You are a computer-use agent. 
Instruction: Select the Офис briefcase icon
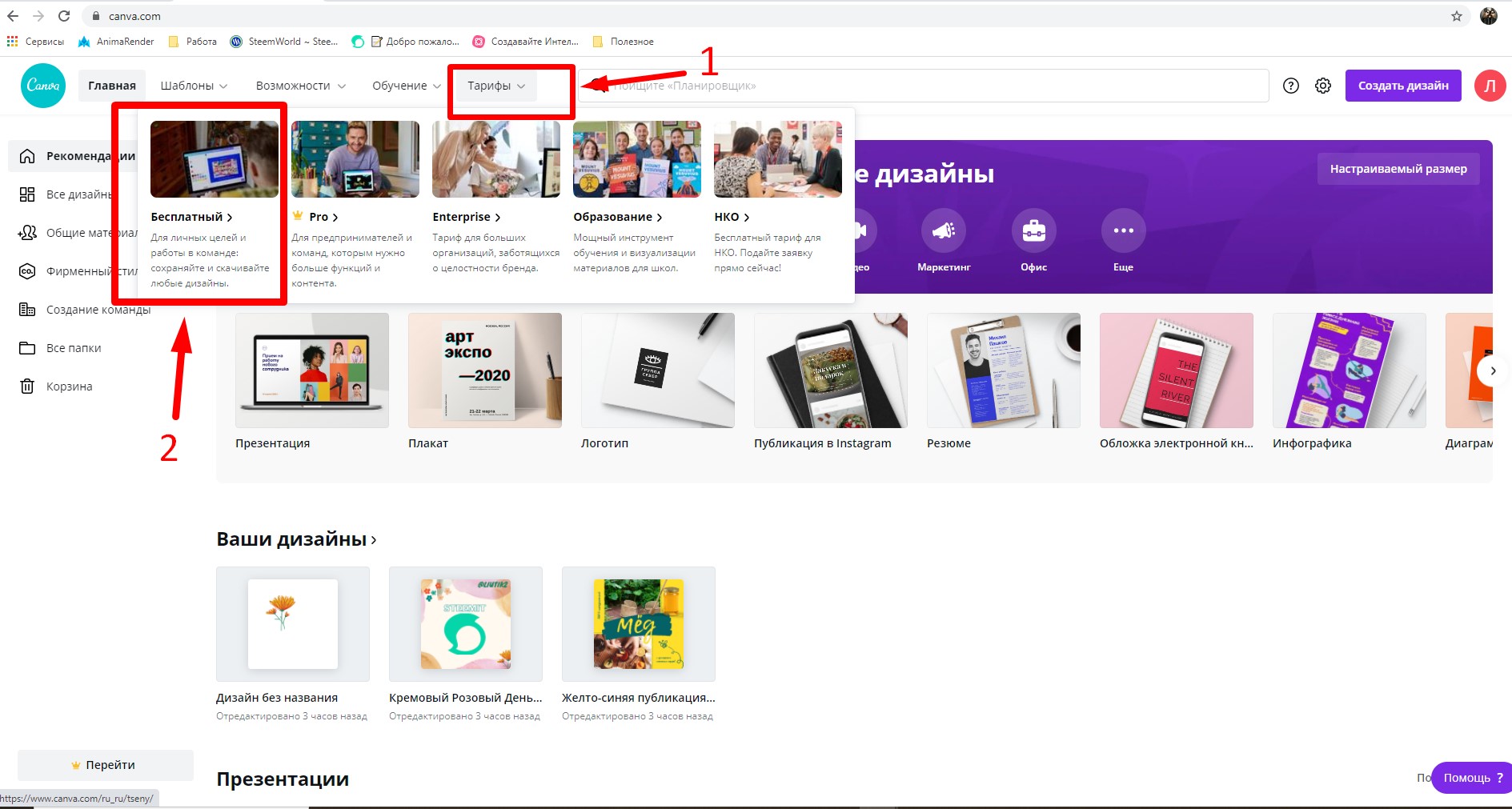[1033, 230]
